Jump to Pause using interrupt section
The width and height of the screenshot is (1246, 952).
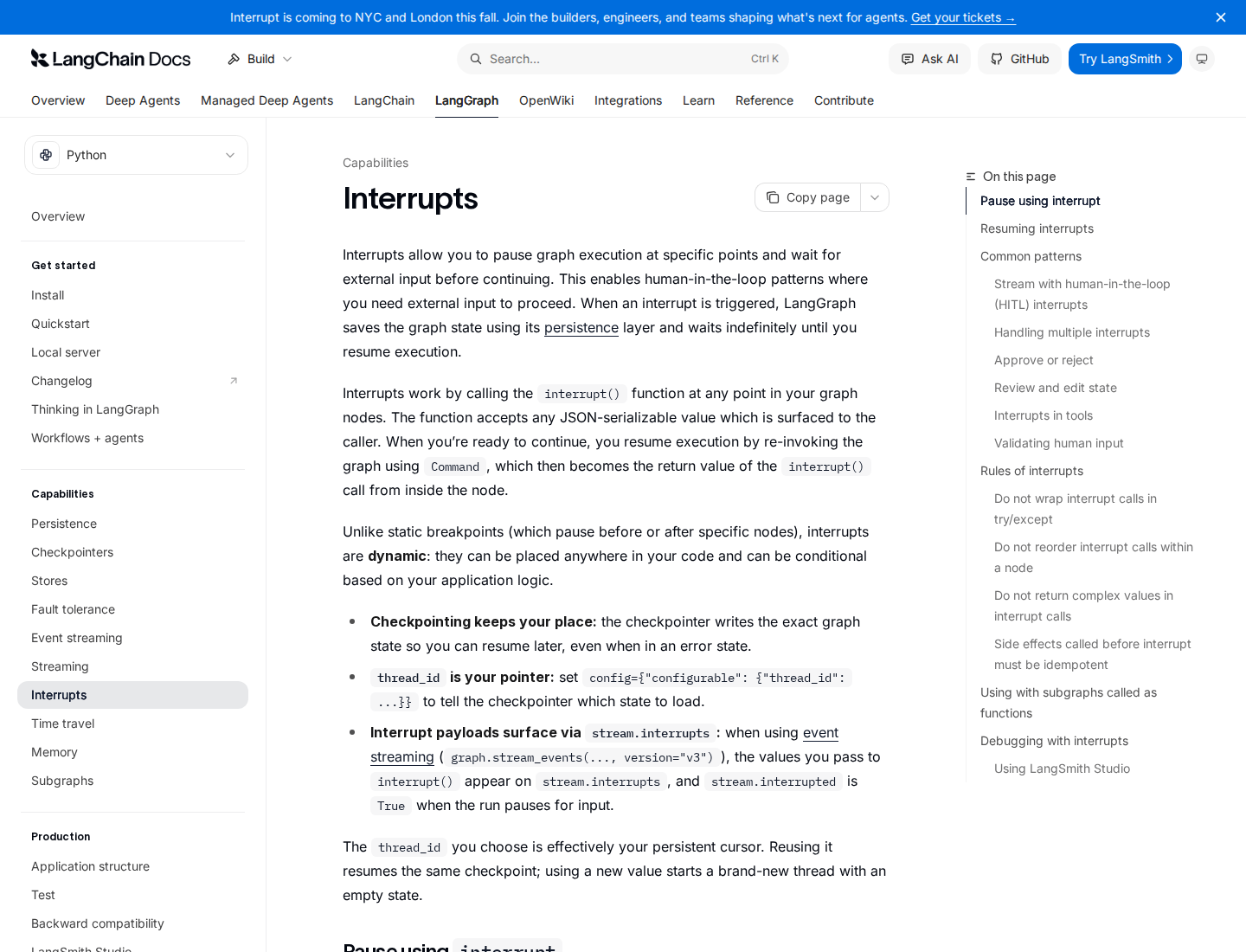(x=1040, y=201)
